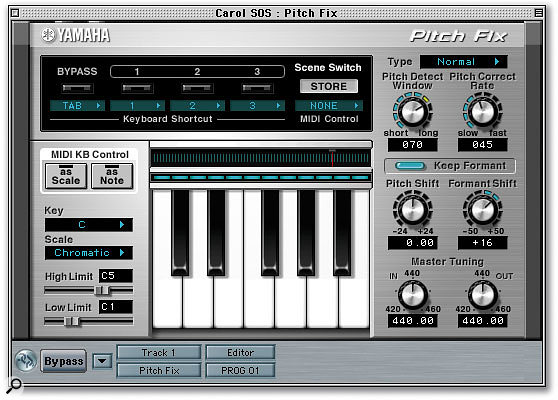Viewport: 558px width, 400px height.
Task: Click the window close box in the title bar
Action: (x=15, y=13)
